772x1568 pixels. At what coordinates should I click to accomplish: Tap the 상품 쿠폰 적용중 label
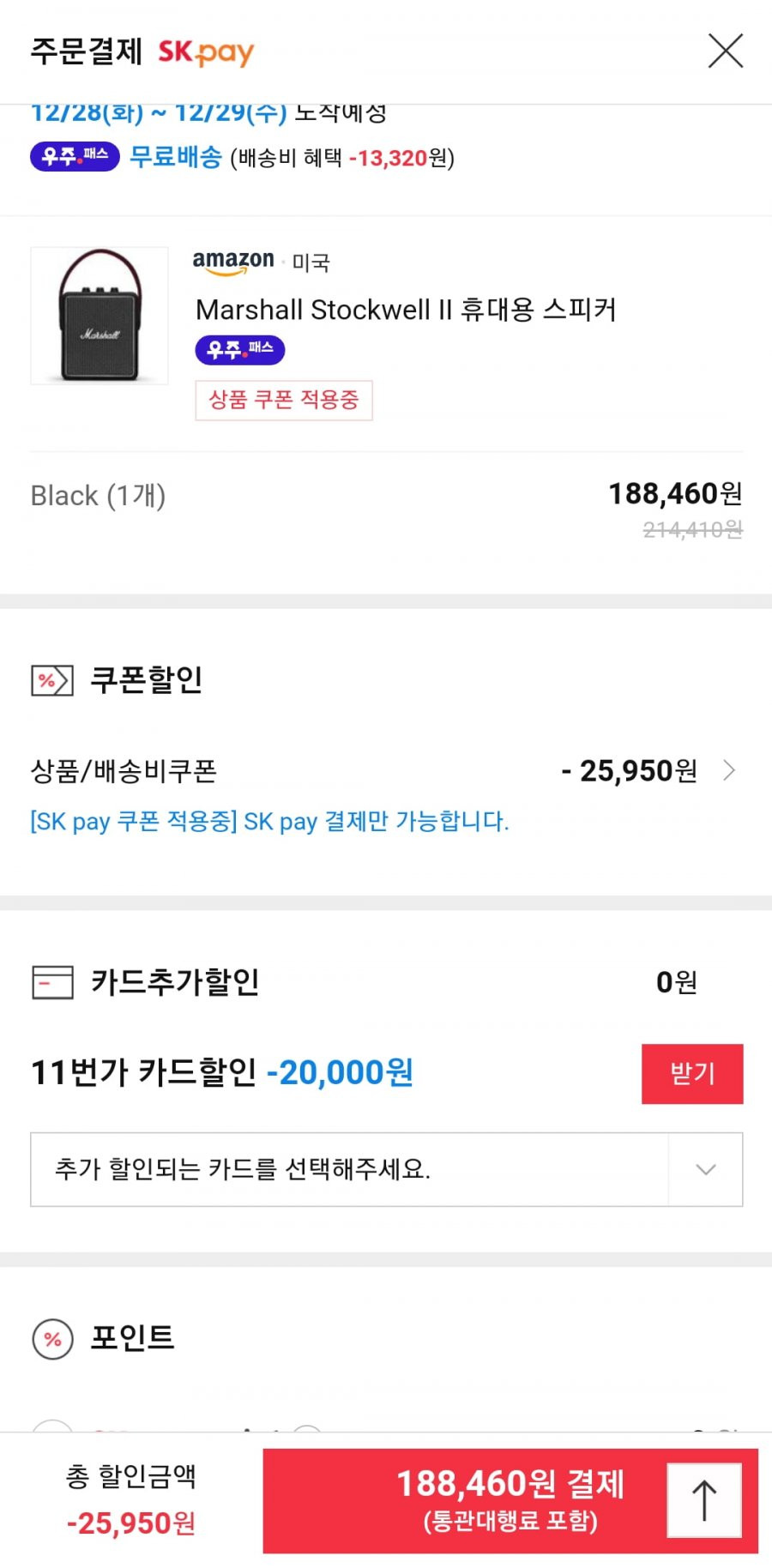coord(284,401)
